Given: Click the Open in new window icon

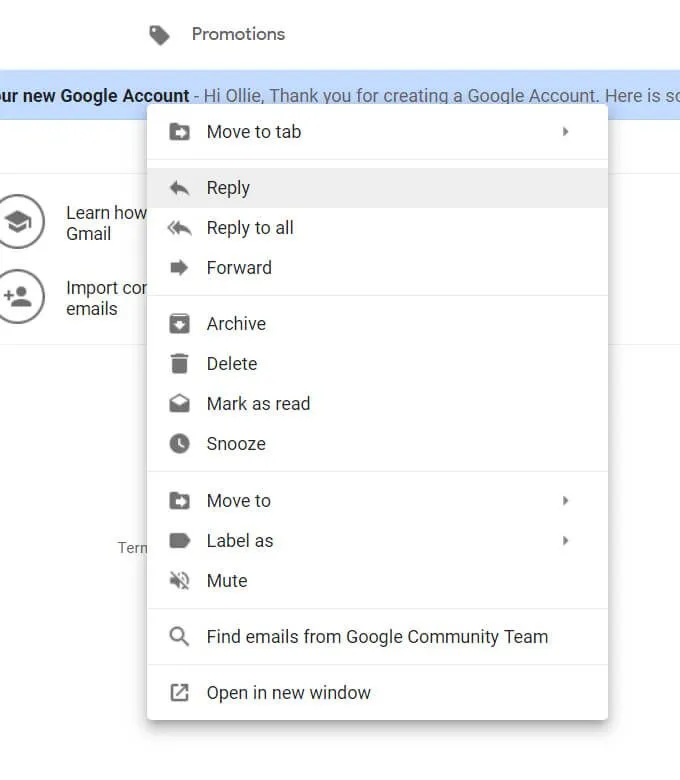Looking at the screenshot, I should click(x=180, y=692).
